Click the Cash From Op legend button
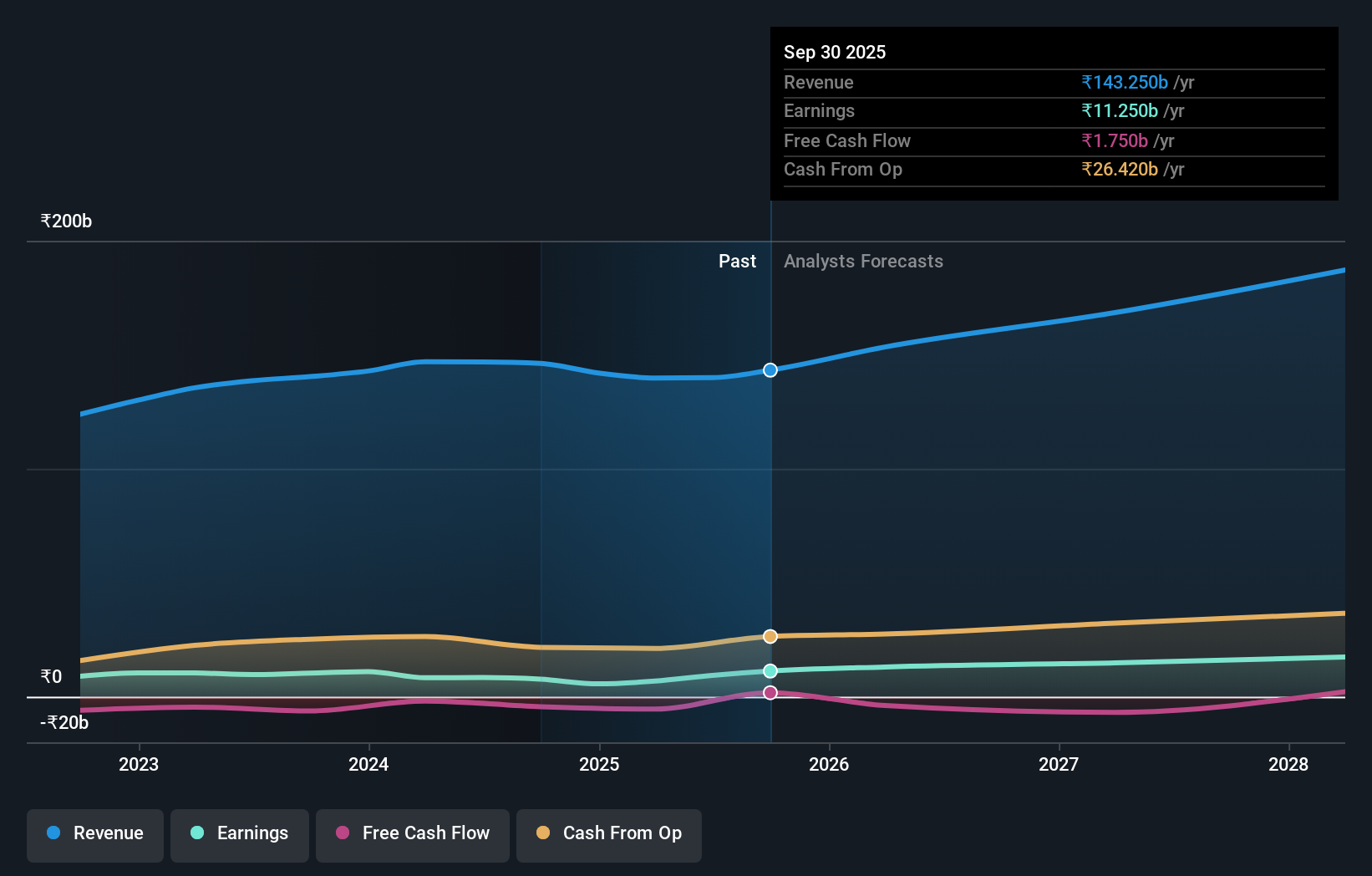The height and width of the screenshot is (876, 1372). (608, 833)
